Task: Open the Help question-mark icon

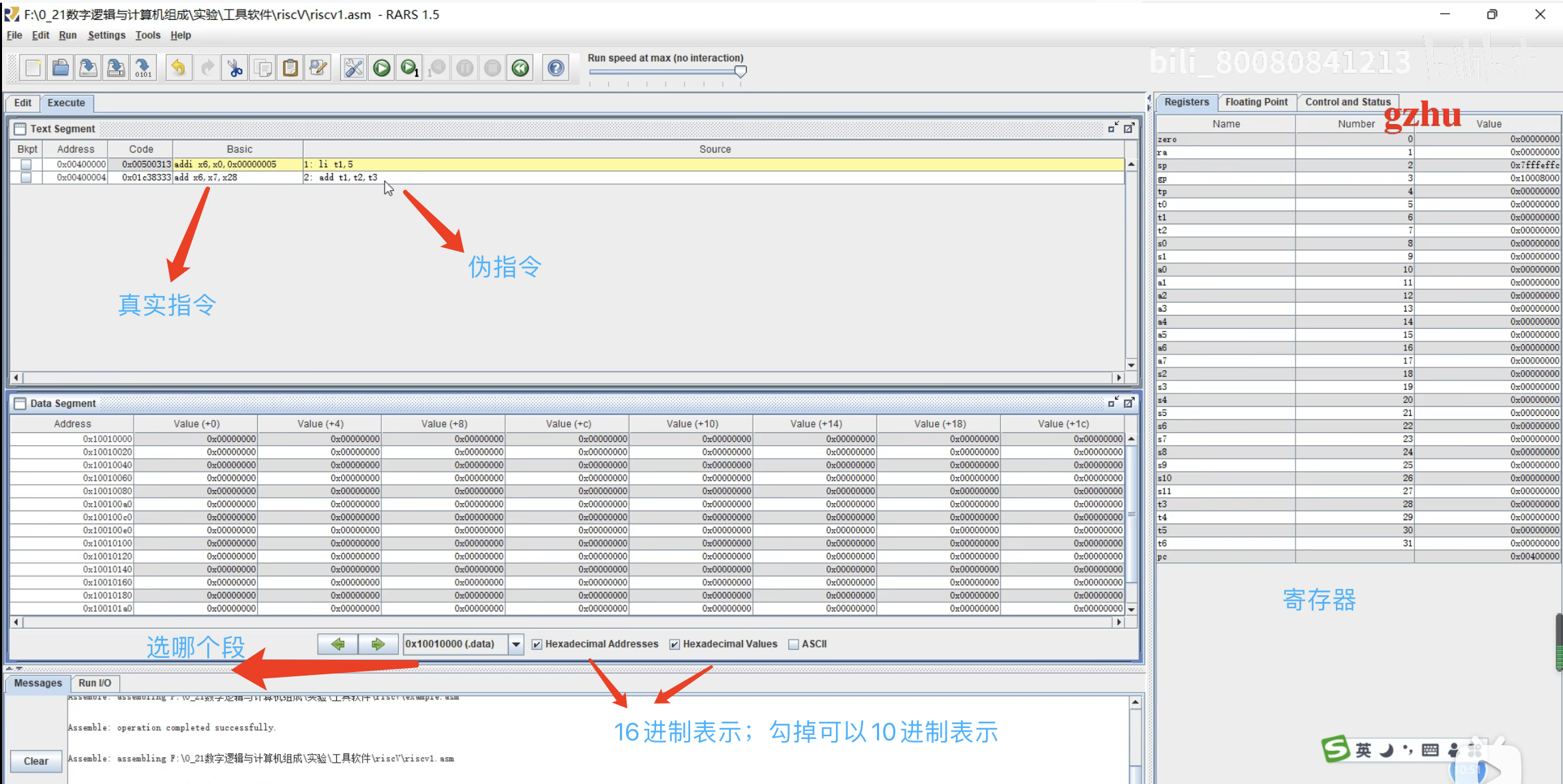Action: click(x=556, y=68)
